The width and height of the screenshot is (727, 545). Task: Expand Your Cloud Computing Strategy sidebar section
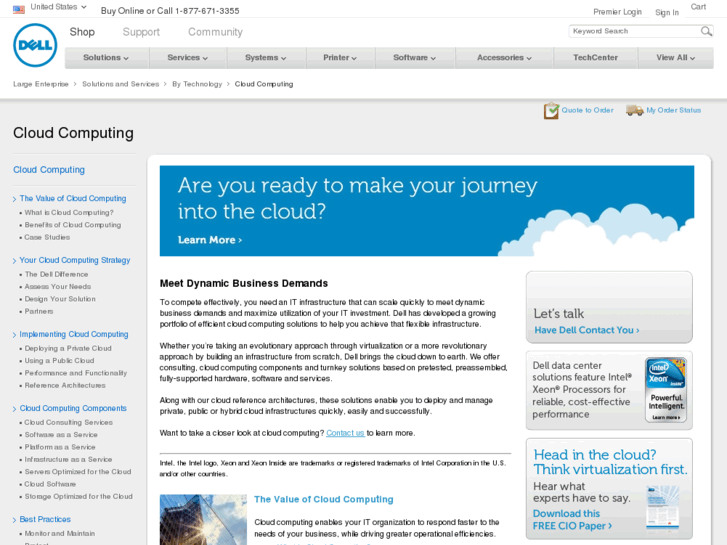pyautogui.click(x=75, y=260)
